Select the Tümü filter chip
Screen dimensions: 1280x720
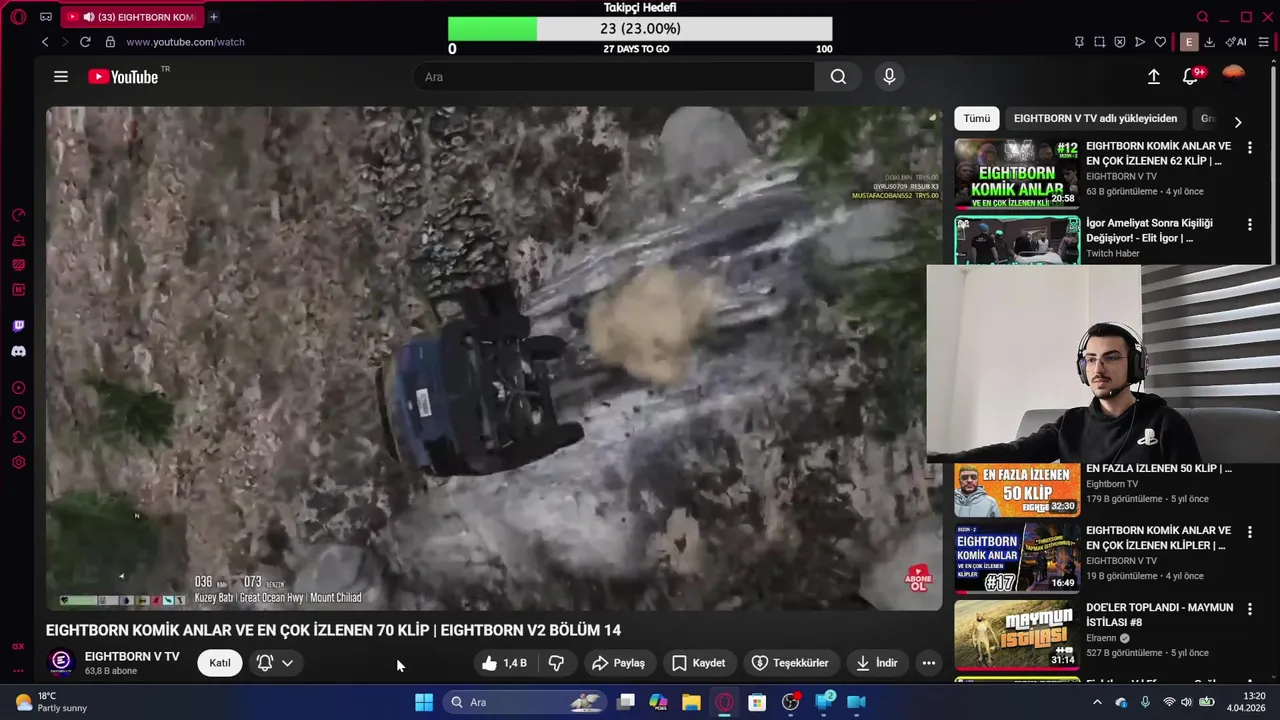[977, 118]
